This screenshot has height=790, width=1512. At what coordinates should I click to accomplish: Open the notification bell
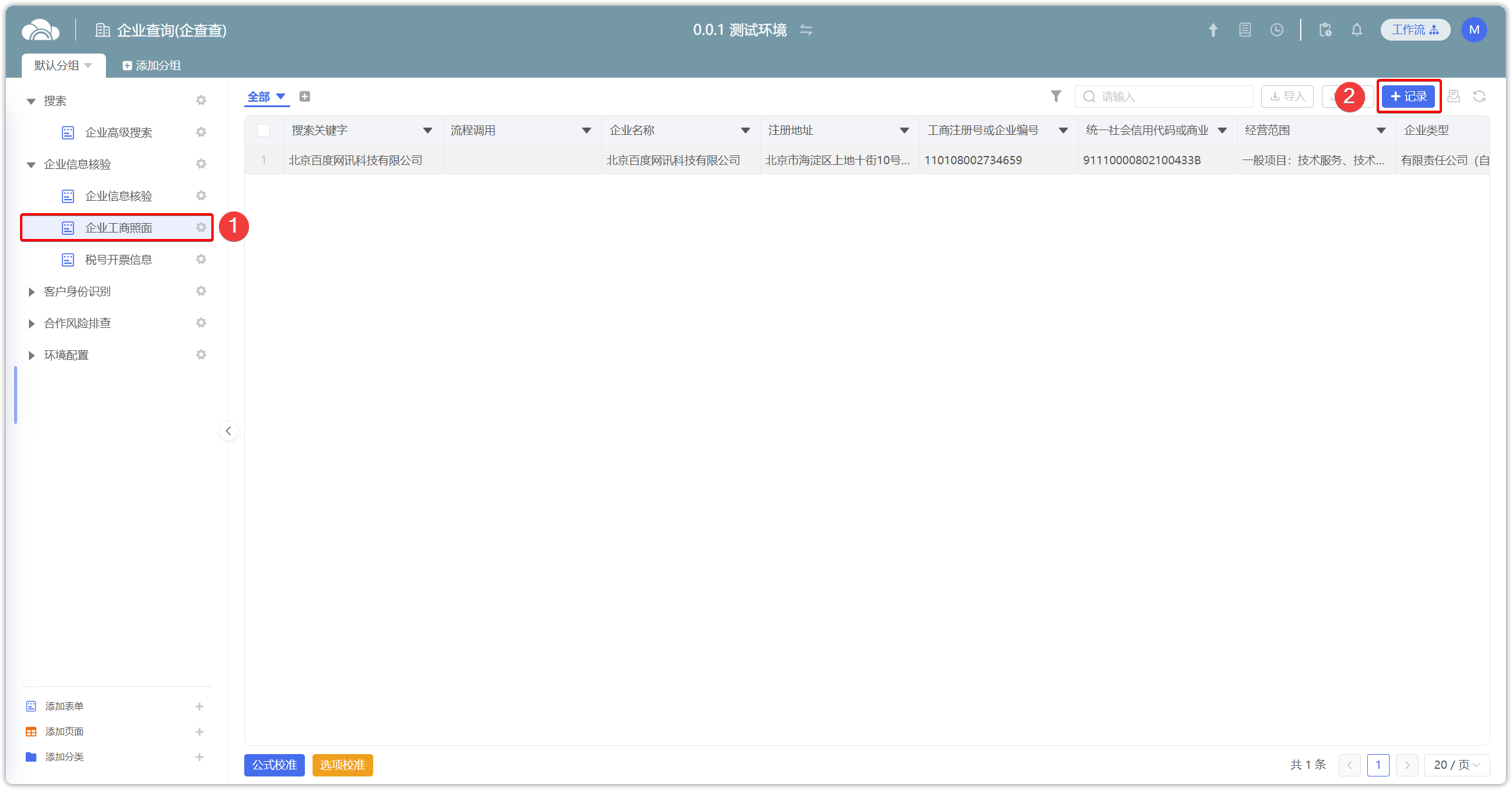pyautogui.click(x=1357, y=30)
